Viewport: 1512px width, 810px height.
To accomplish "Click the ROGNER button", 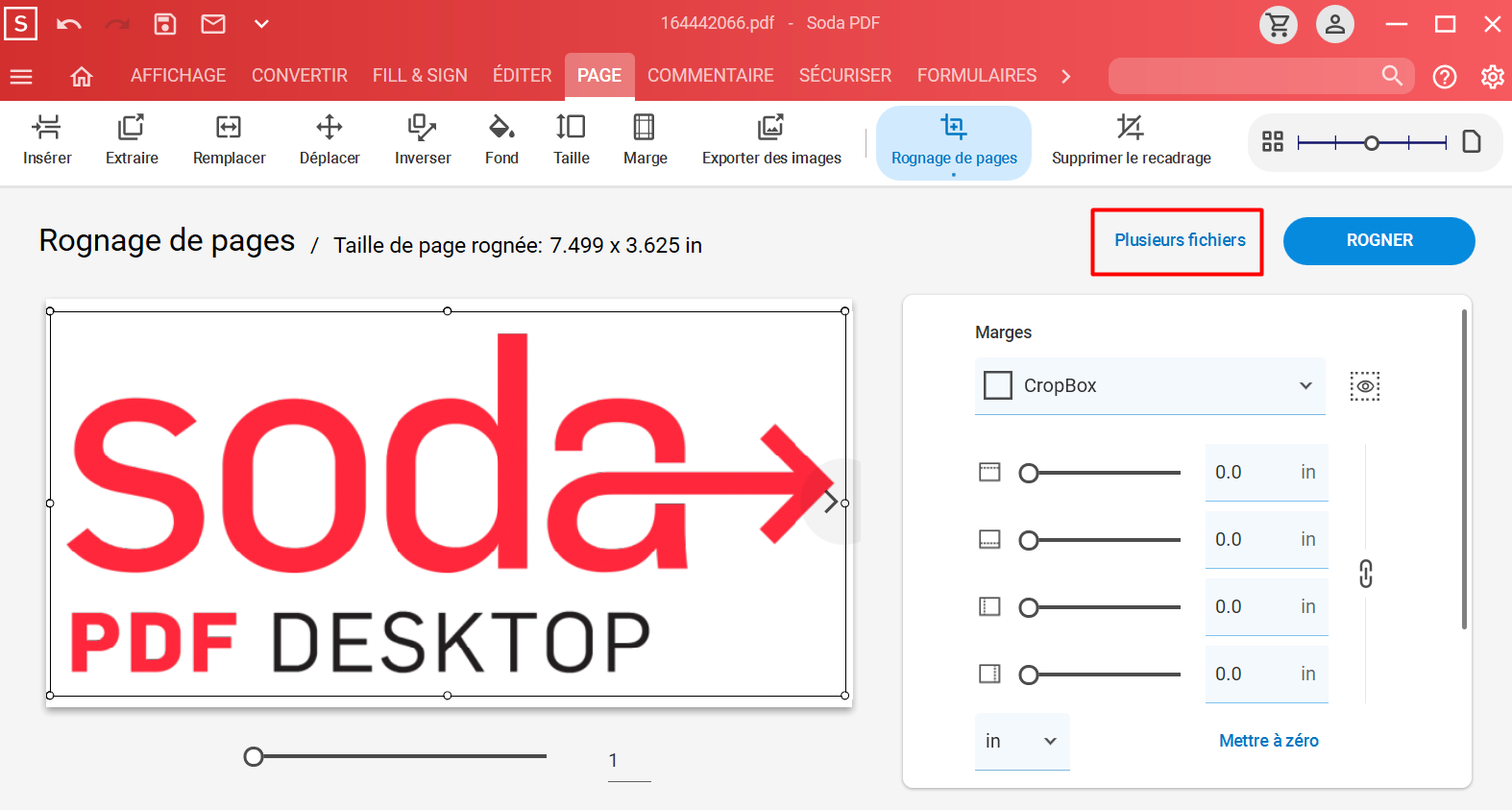I will pos(1379,240).
